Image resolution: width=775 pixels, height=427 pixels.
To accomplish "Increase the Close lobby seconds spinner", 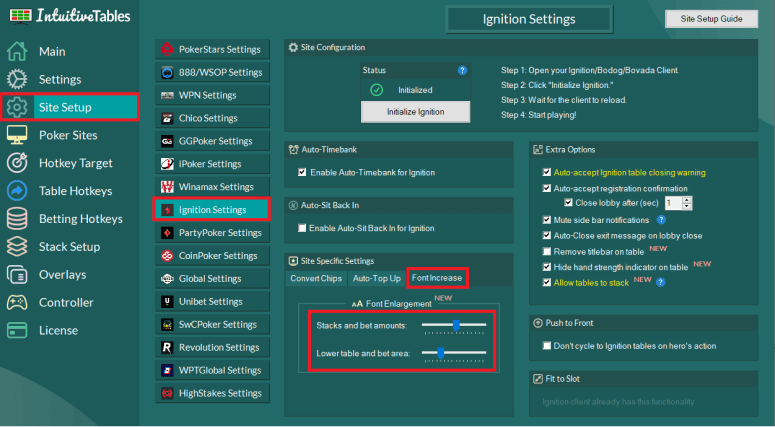I will pyautogui.click(x=687, y=200).
